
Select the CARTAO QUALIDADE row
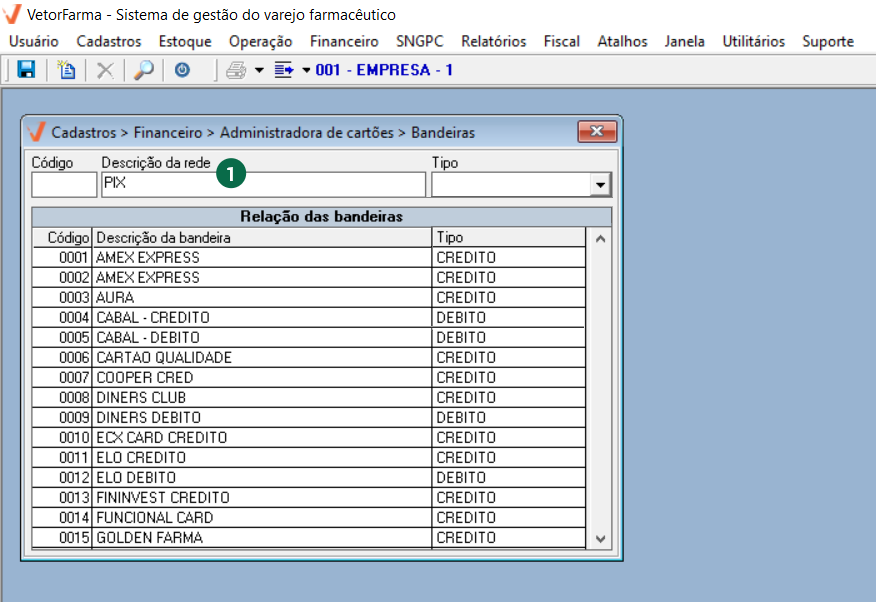(x=309, y=357)
